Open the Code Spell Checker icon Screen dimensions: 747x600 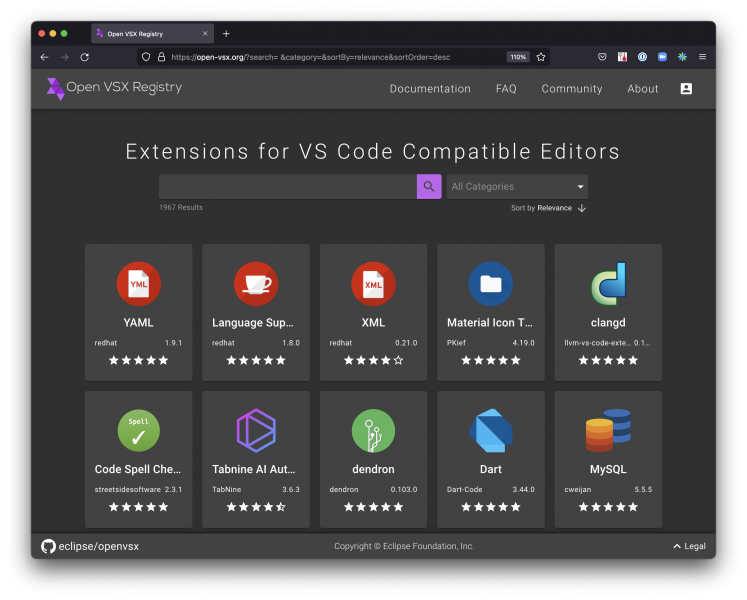point(138,430)
